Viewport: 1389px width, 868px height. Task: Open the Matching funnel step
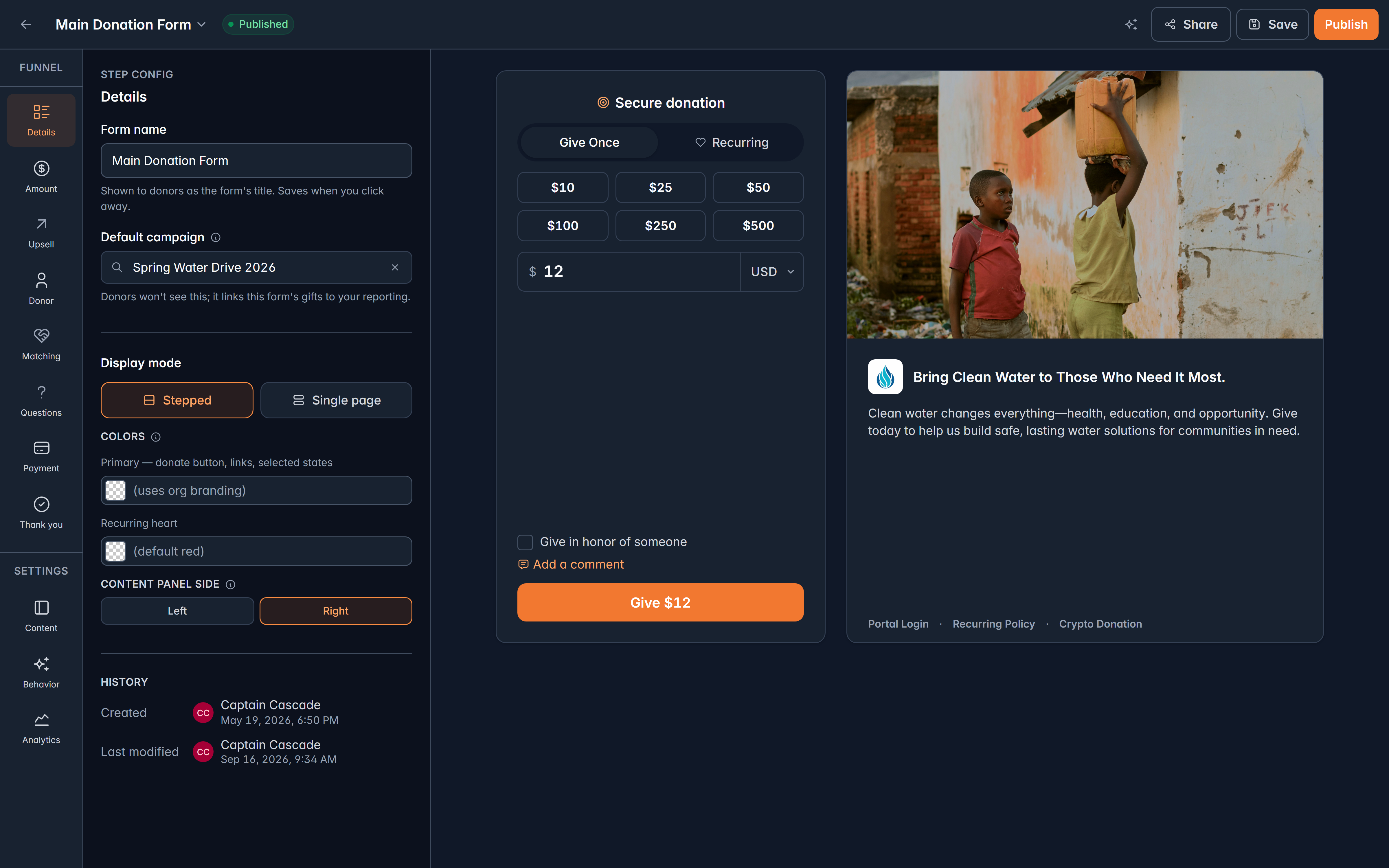(41, 345)
